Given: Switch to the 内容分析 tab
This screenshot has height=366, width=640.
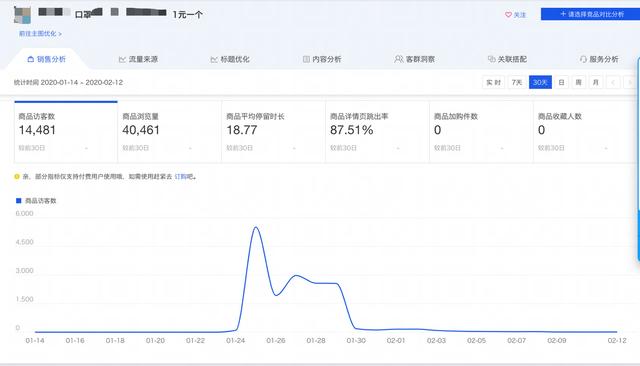Looking at the screenshot, I should (322, 59).
